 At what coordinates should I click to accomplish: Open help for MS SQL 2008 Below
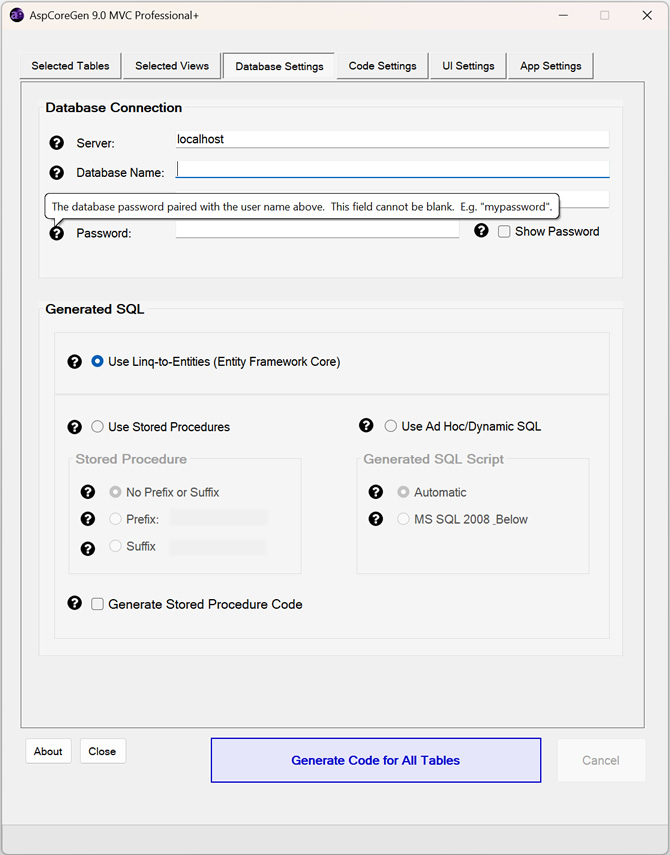coord(376,519)
